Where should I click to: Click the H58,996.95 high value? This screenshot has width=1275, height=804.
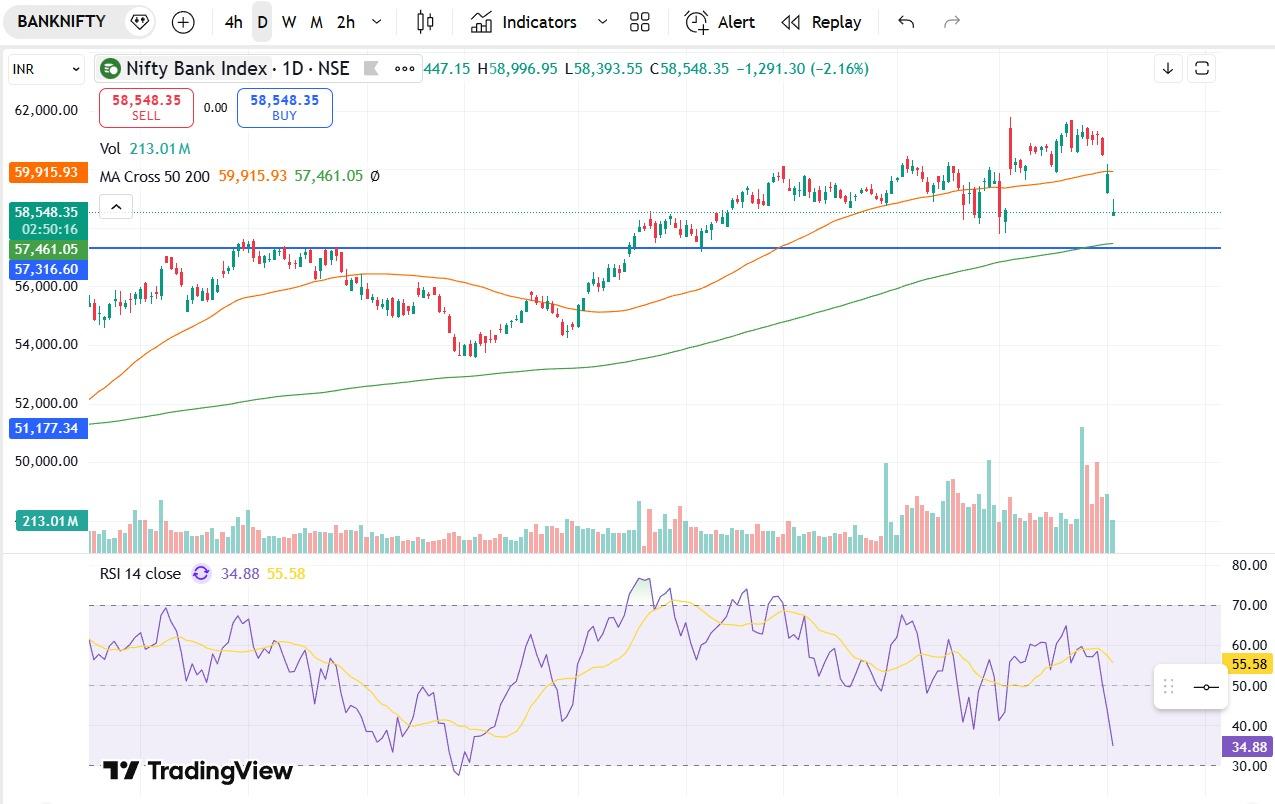(517, 68)
